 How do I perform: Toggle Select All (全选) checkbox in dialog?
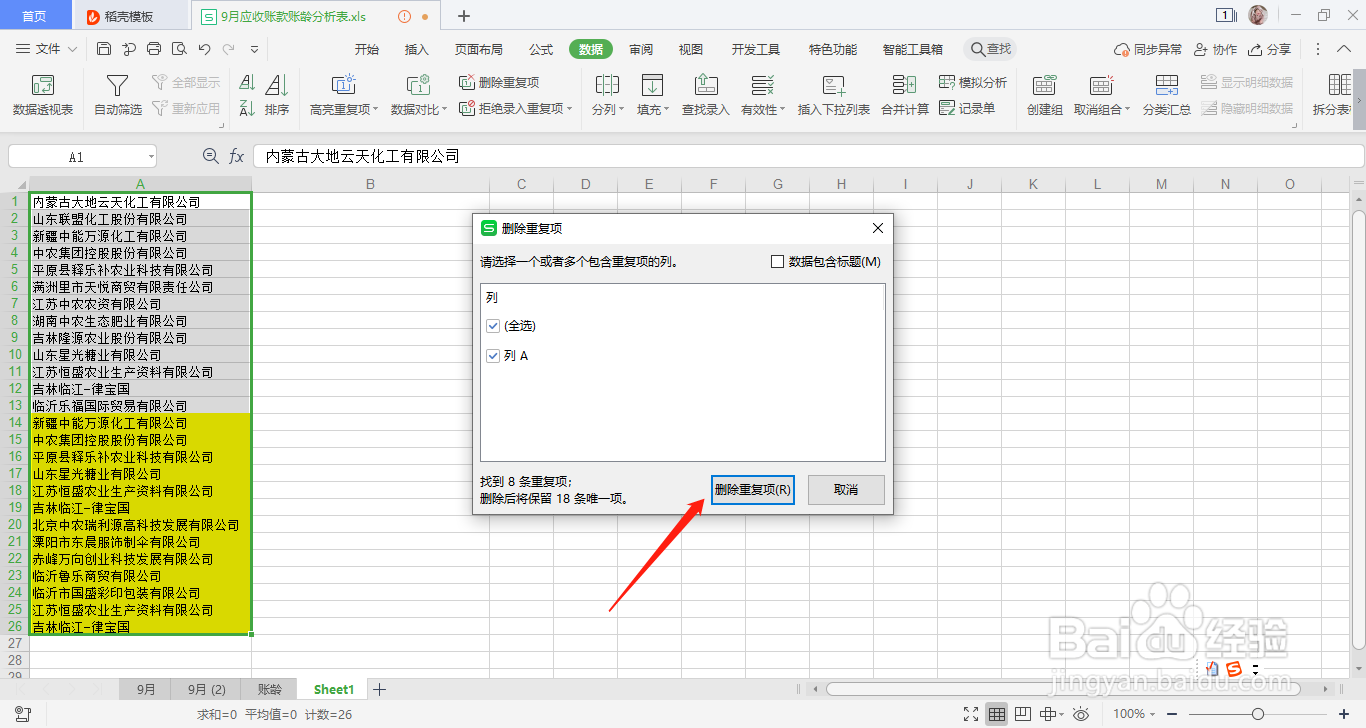click(493, 326)
